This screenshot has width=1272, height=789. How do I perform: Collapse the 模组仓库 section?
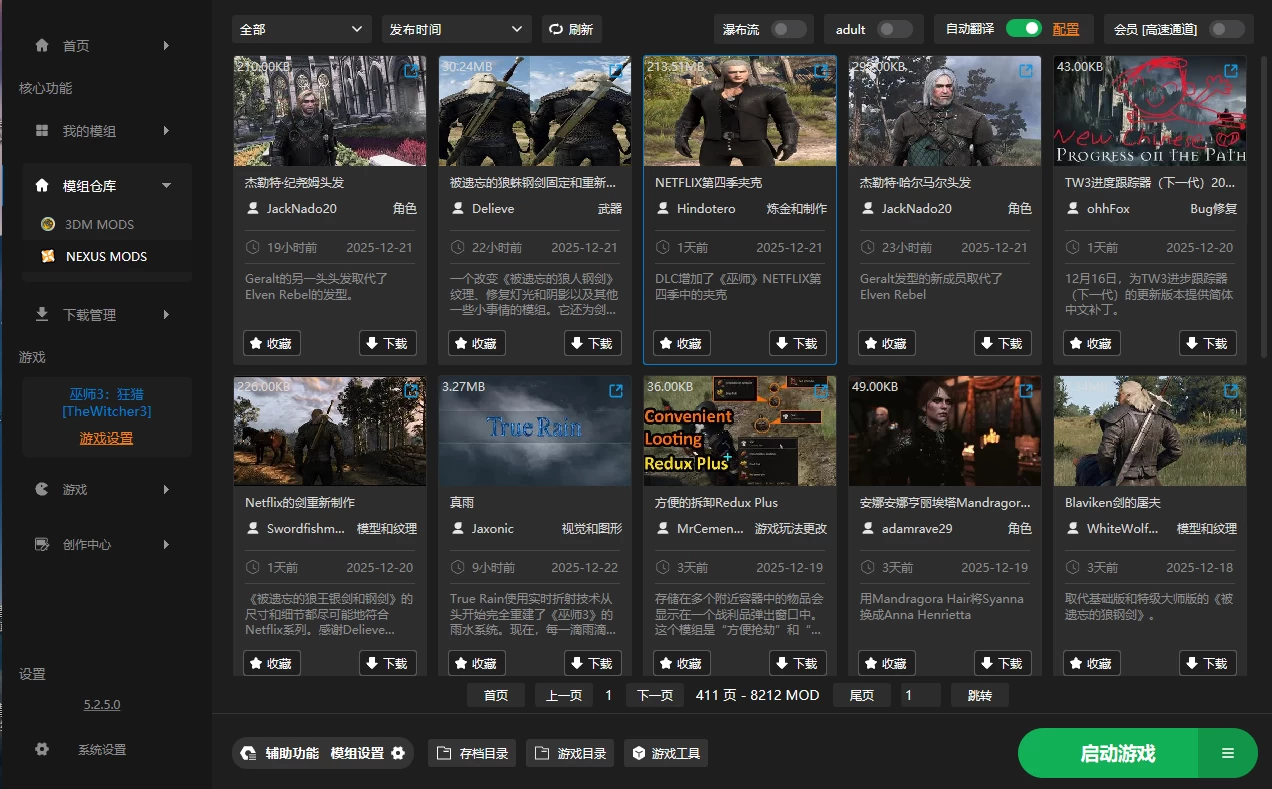coord(166,184)
